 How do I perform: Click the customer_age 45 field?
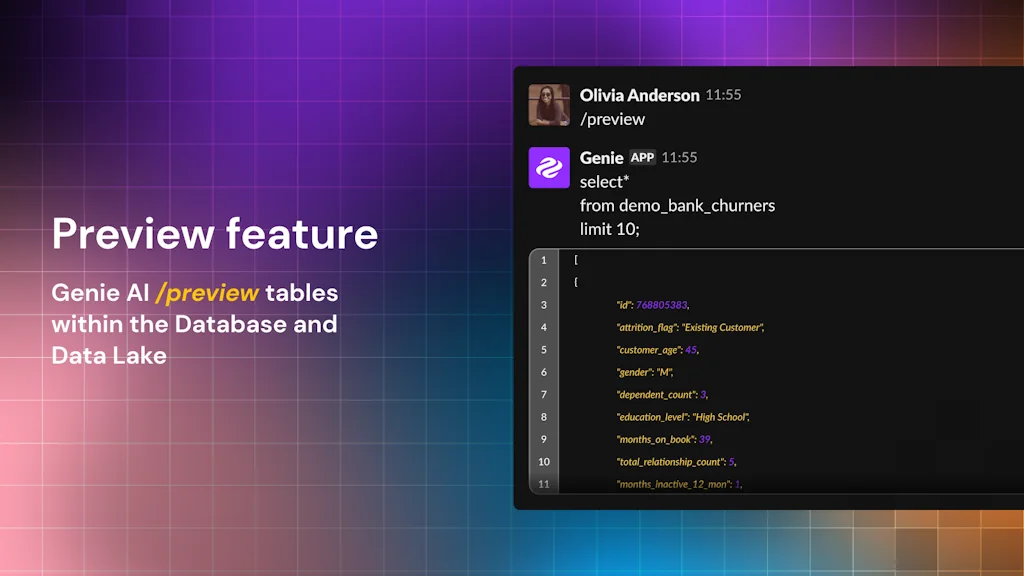[656, 349]
